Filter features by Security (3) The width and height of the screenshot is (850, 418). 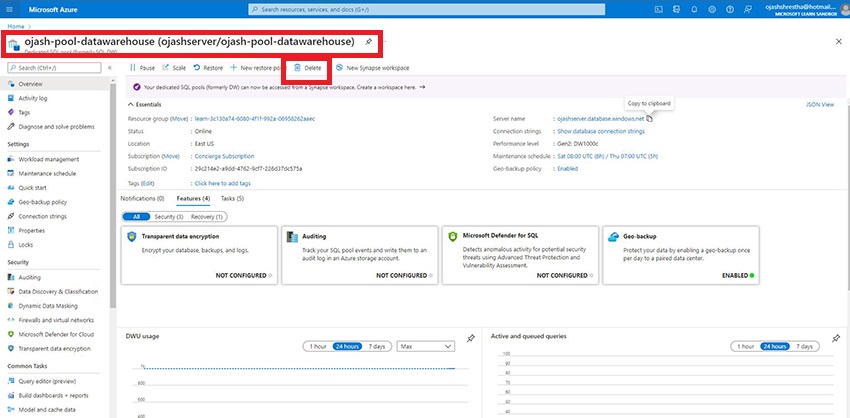[x=169, y=216]
